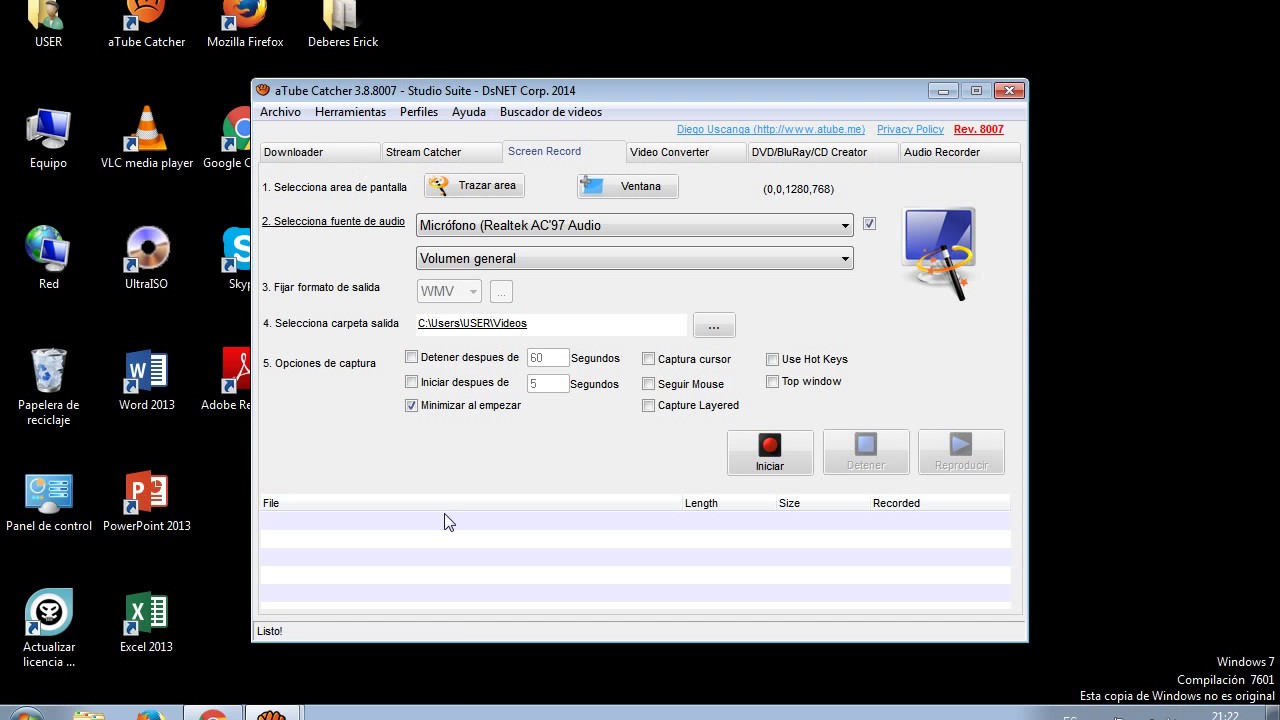The image size is (1280, 720).
Task: Open the Perfiles menu
Action: [x=419, y=112]
